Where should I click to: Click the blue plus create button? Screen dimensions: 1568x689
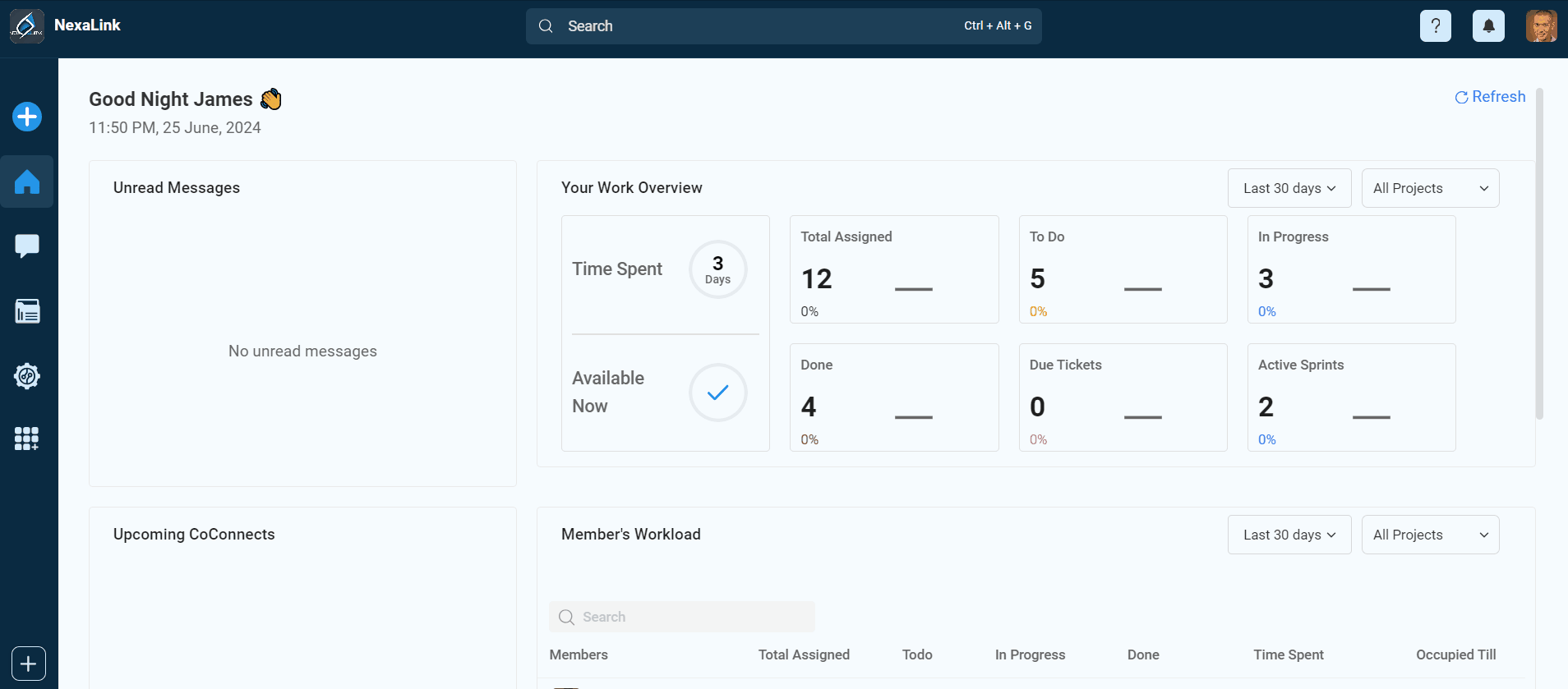pos(27,117)
